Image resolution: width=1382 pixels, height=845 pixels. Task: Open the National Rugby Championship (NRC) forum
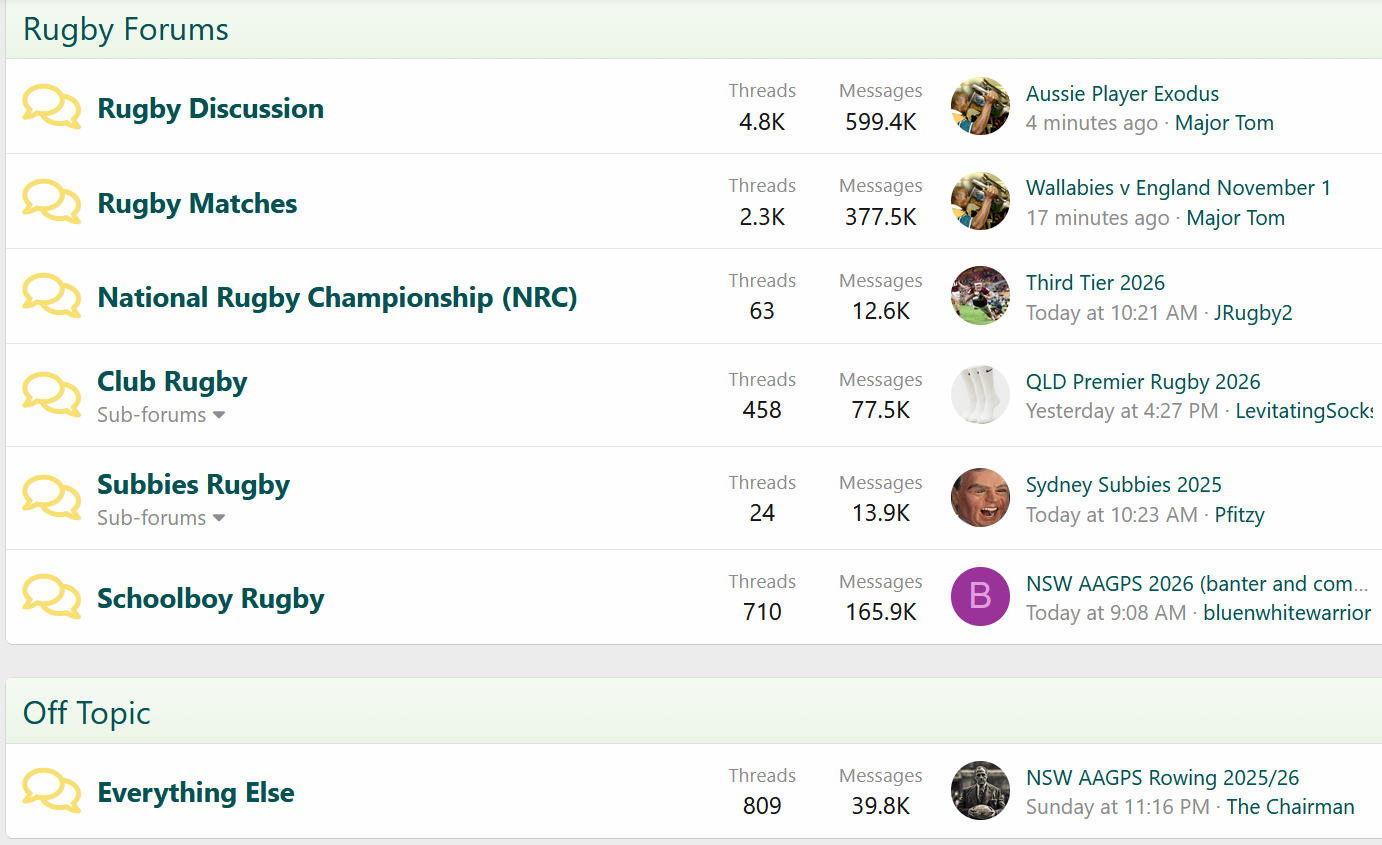coord(337,298)
